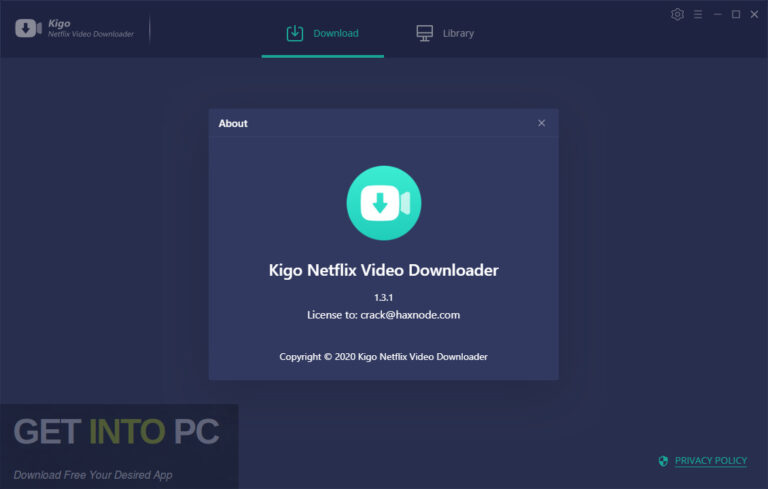Click the License to: crack@haxnode.com text
Screen dimensions: 768x489
[384, 315]
